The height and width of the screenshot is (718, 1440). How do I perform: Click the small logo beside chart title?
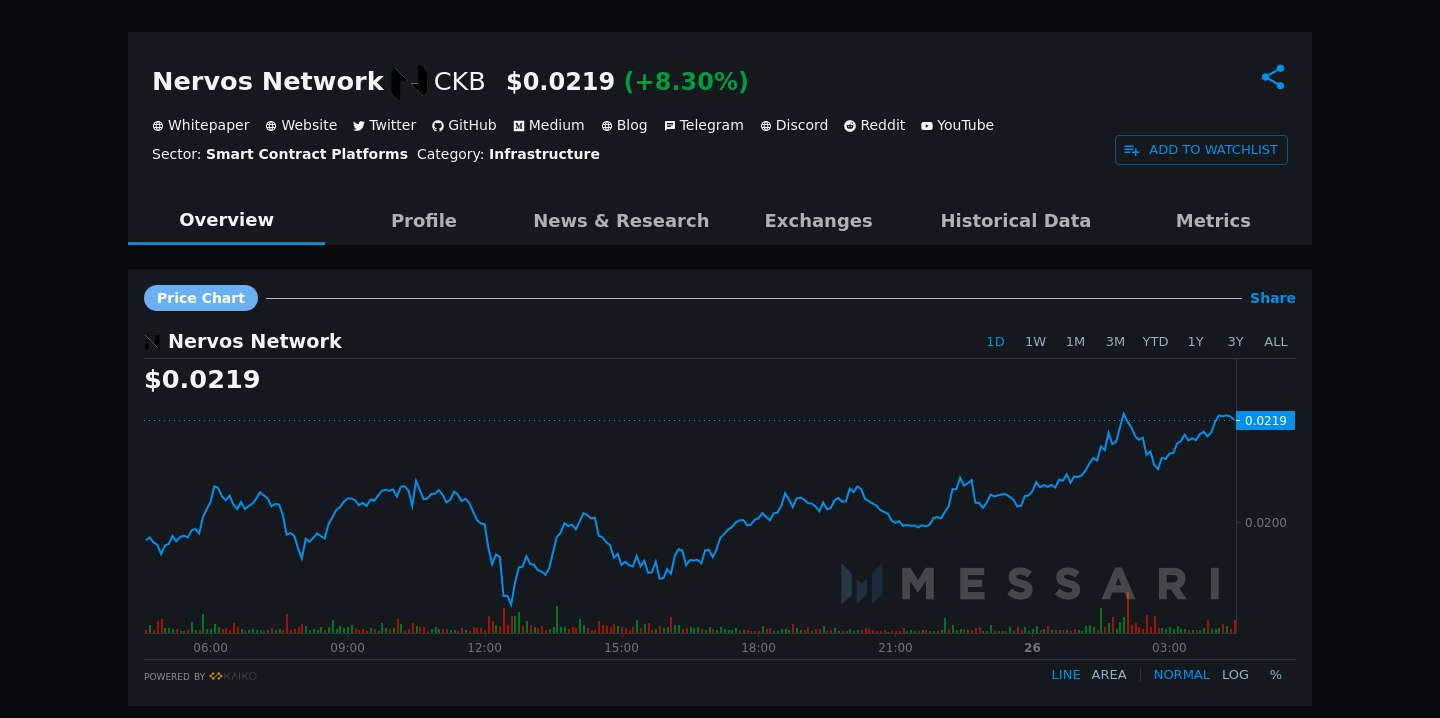pos(152,342)
